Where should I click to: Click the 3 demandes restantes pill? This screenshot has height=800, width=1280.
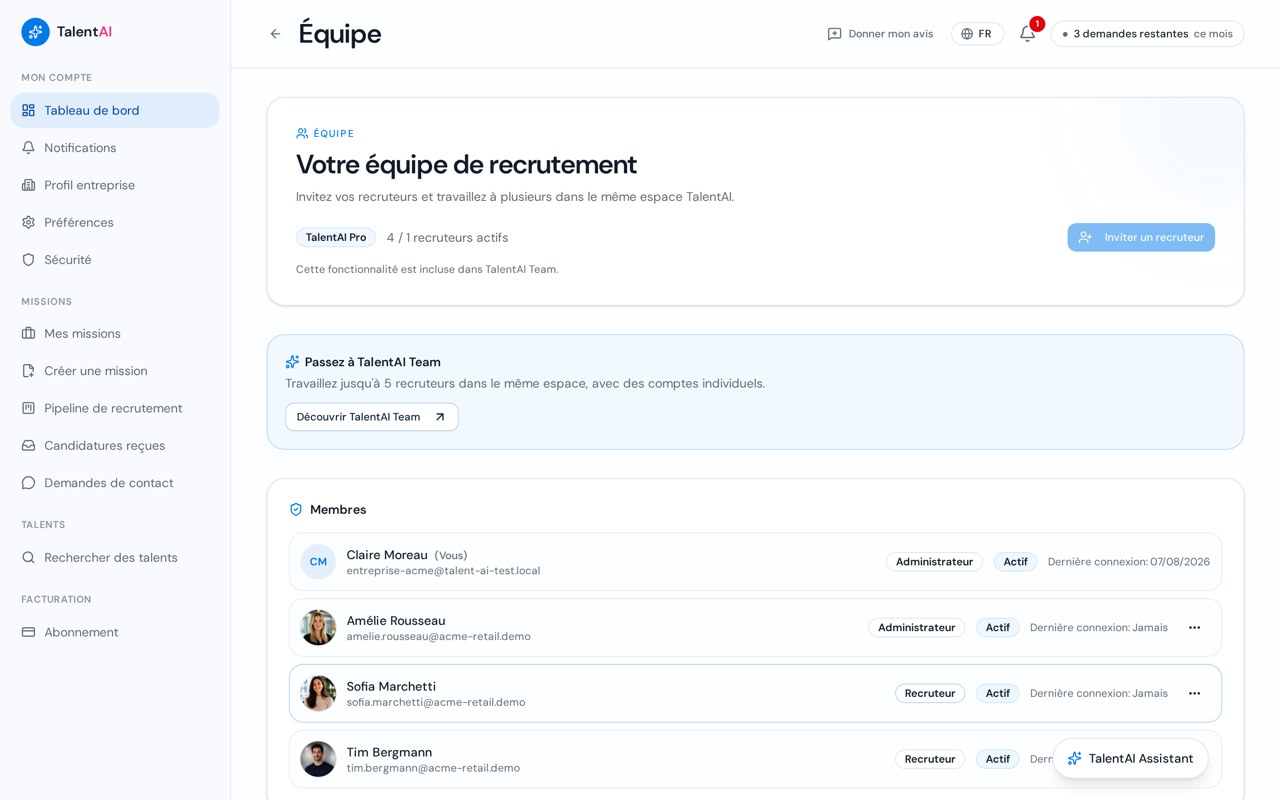(x=1147, y=34)
